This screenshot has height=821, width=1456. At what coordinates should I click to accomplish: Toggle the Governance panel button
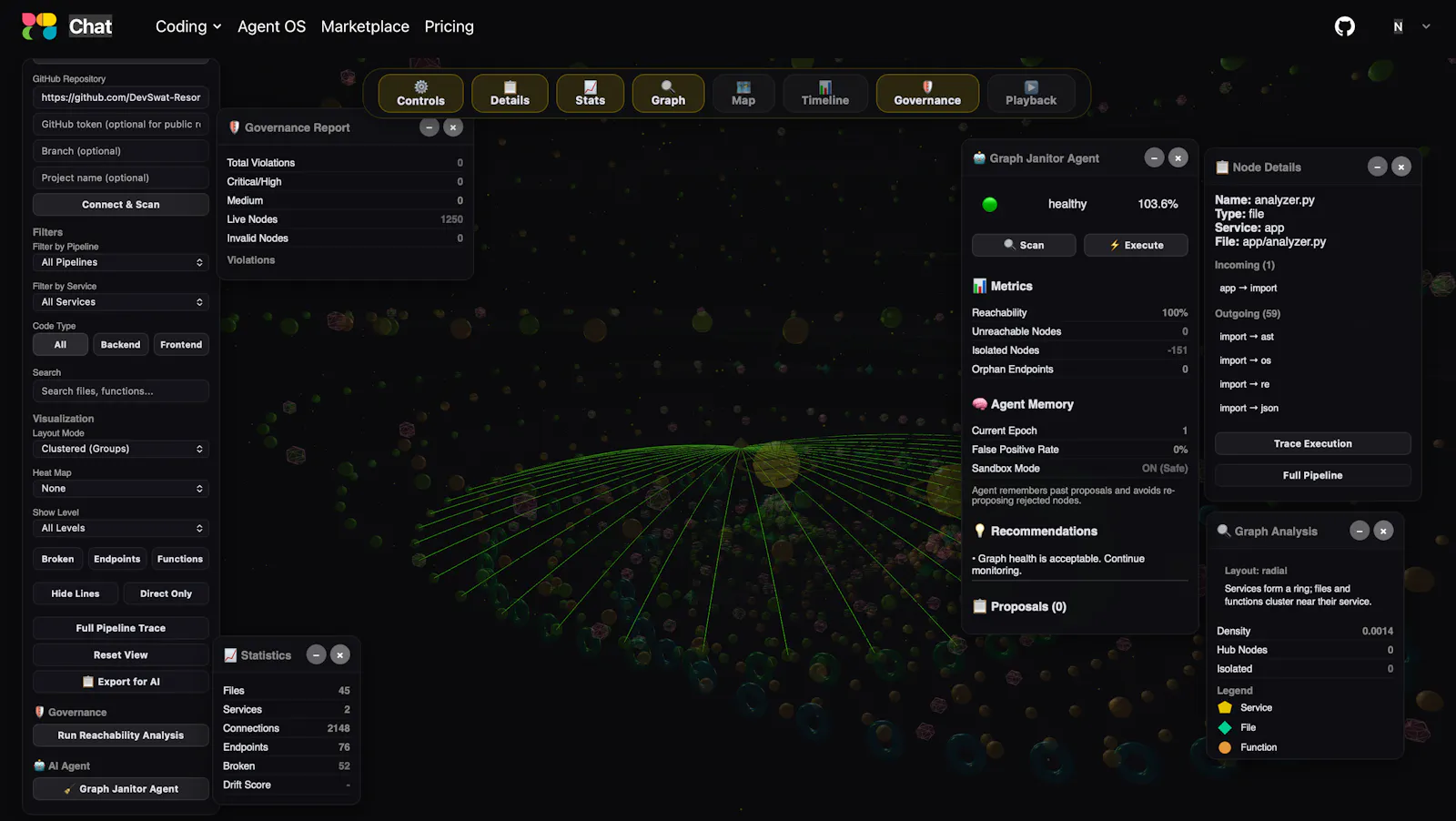pos(927,93)
